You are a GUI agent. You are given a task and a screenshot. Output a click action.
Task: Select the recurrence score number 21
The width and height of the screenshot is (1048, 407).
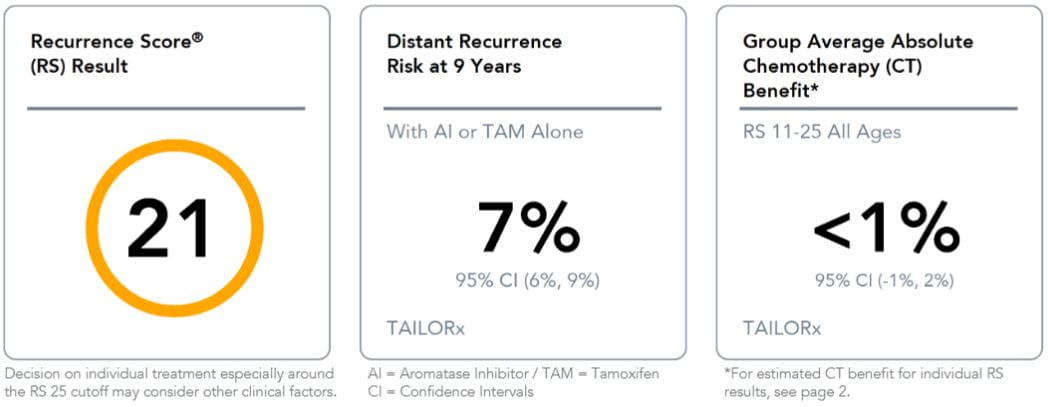pyautogui.click(x=169, y=228)
